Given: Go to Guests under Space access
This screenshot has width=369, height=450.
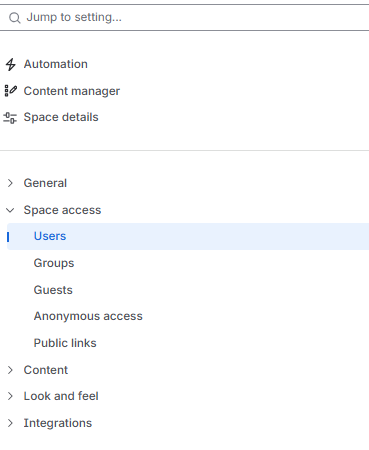Looking at the screenshot, I should coord(53,290).
